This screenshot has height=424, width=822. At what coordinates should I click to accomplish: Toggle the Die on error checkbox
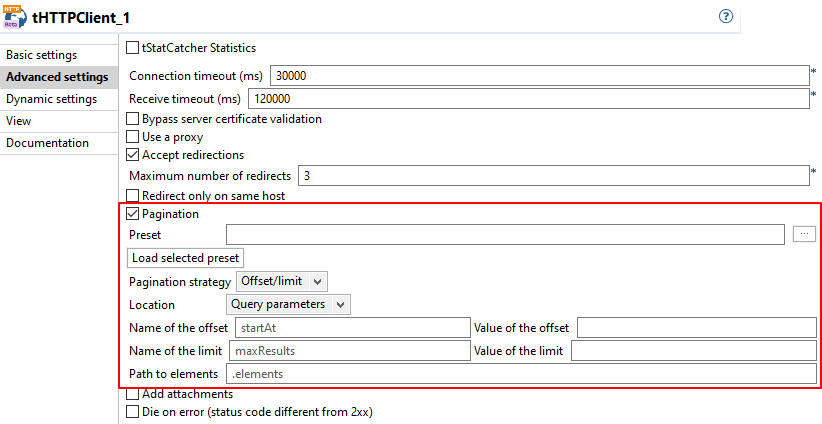click(133, 411)
